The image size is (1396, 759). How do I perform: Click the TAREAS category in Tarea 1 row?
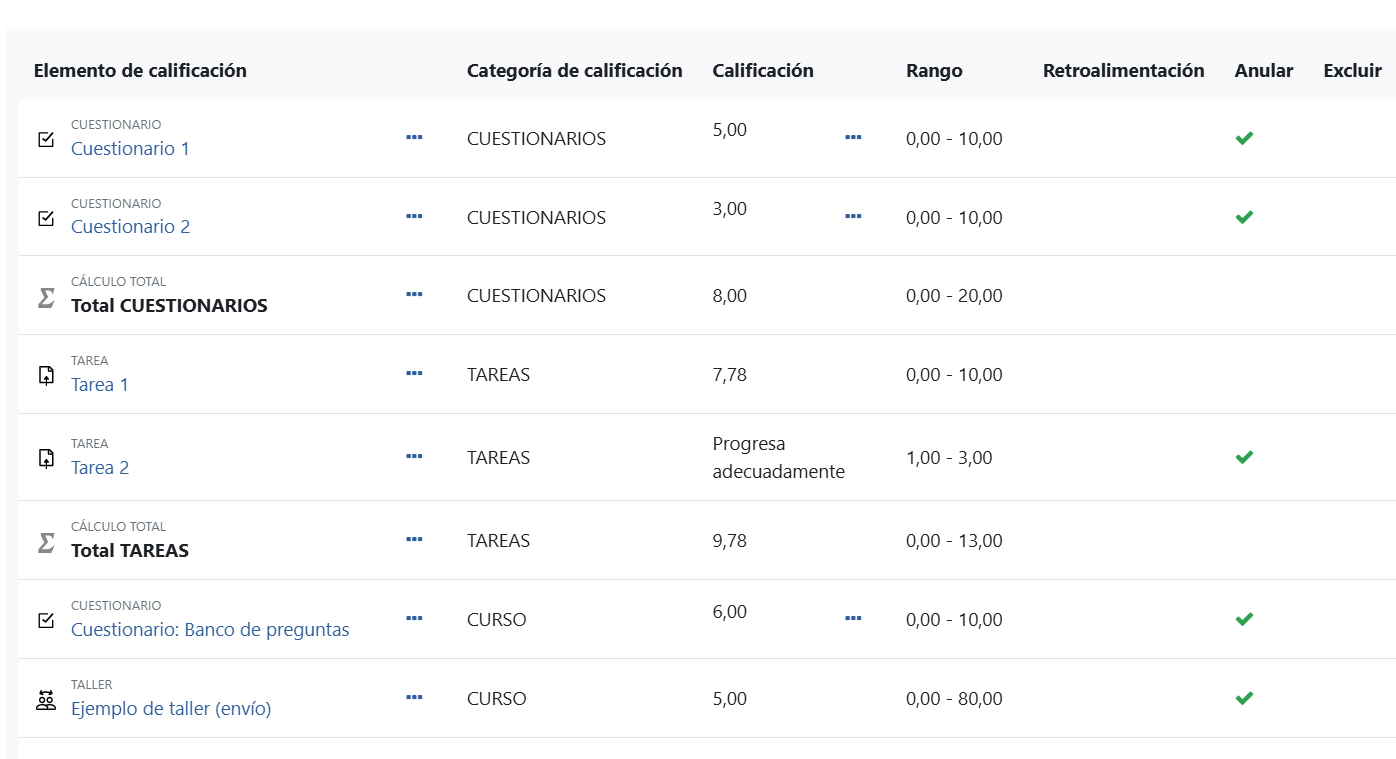pos(498,375)
